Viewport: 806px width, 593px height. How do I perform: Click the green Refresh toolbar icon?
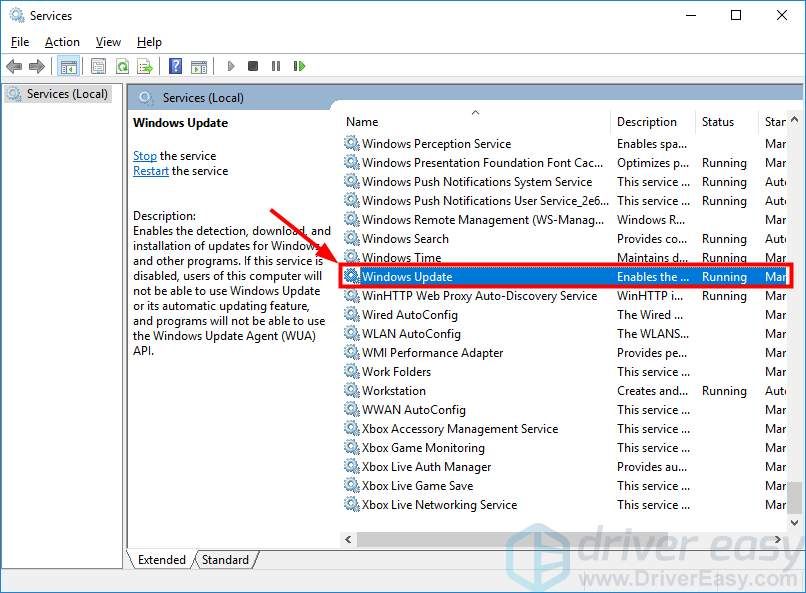[122, 66]
